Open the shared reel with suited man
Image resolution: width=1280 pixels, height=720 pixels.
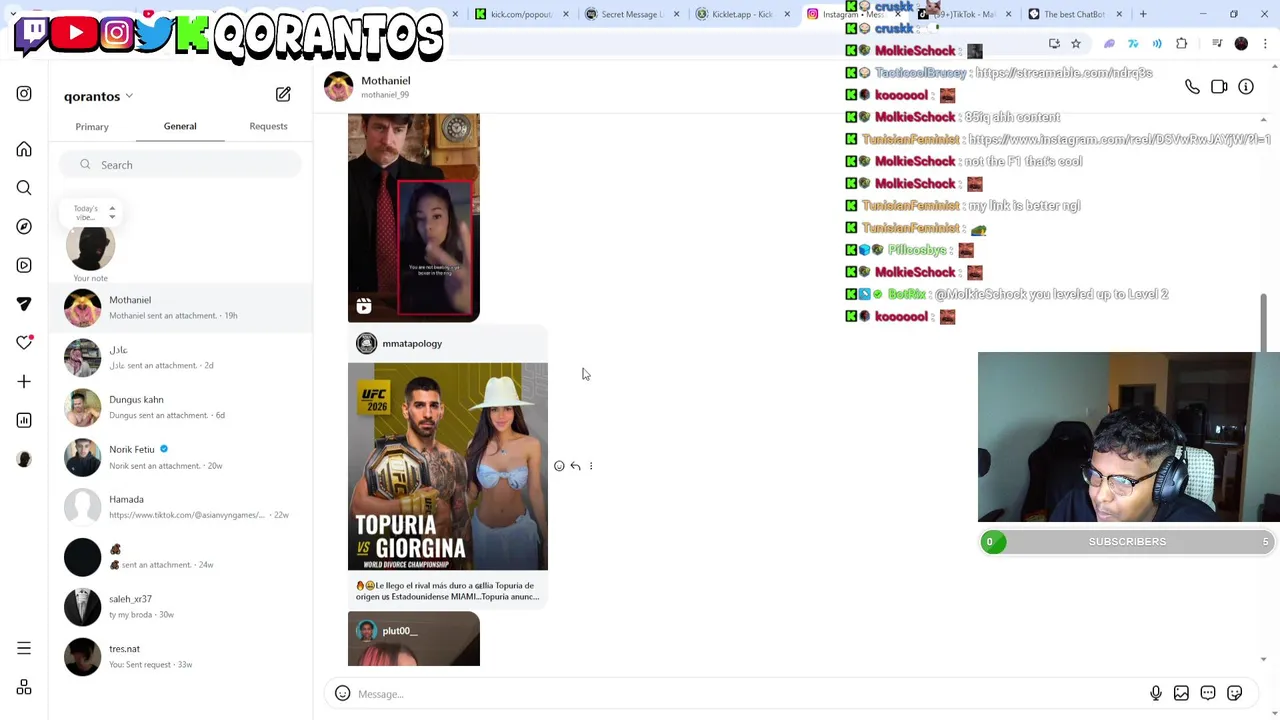click(414, 218)
